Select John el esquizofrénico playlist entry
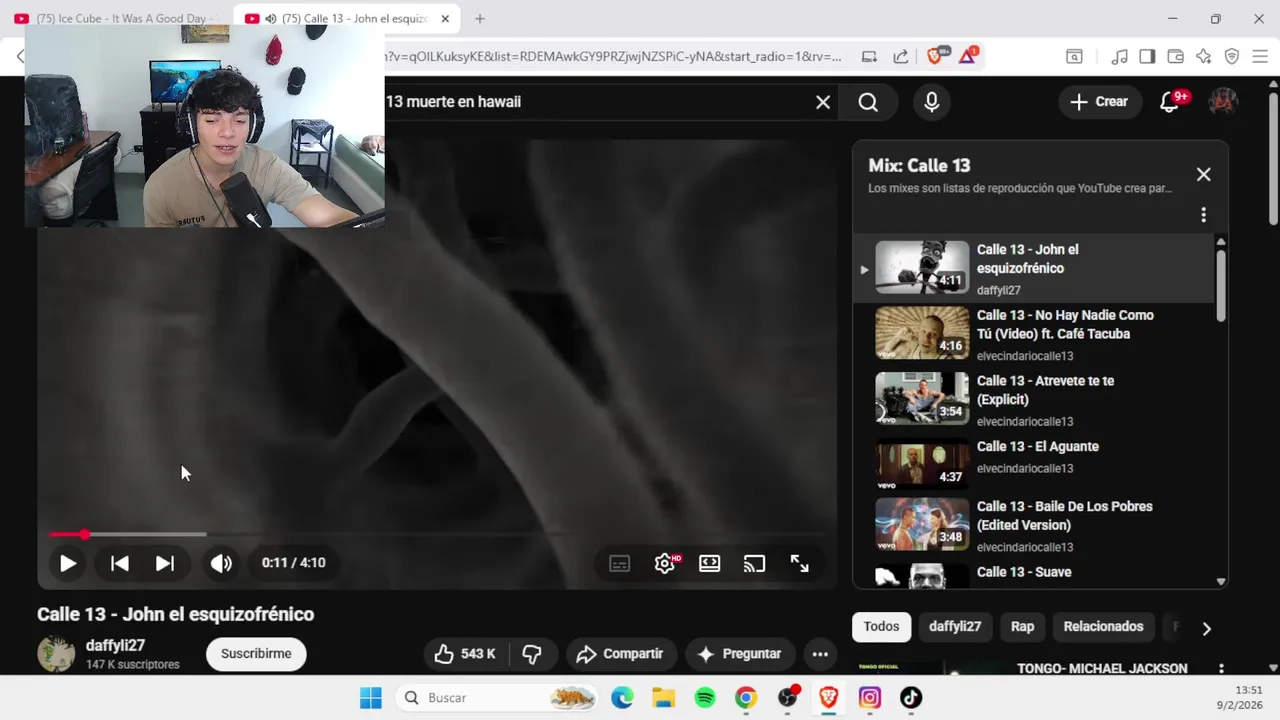This screenshot has width=1280, height=720. point(1034,269)
